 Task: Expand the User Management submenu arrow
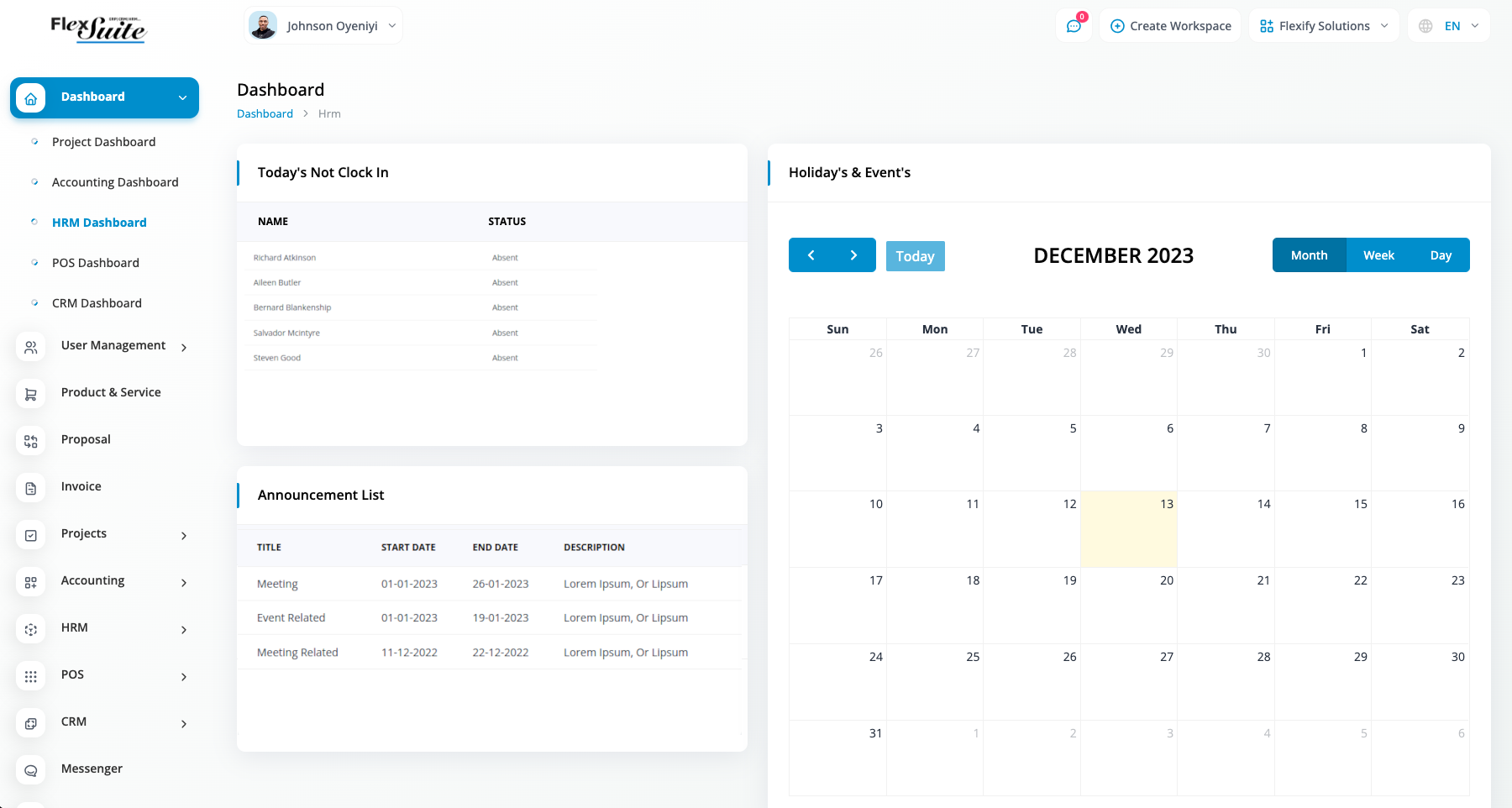click(184, 347)
